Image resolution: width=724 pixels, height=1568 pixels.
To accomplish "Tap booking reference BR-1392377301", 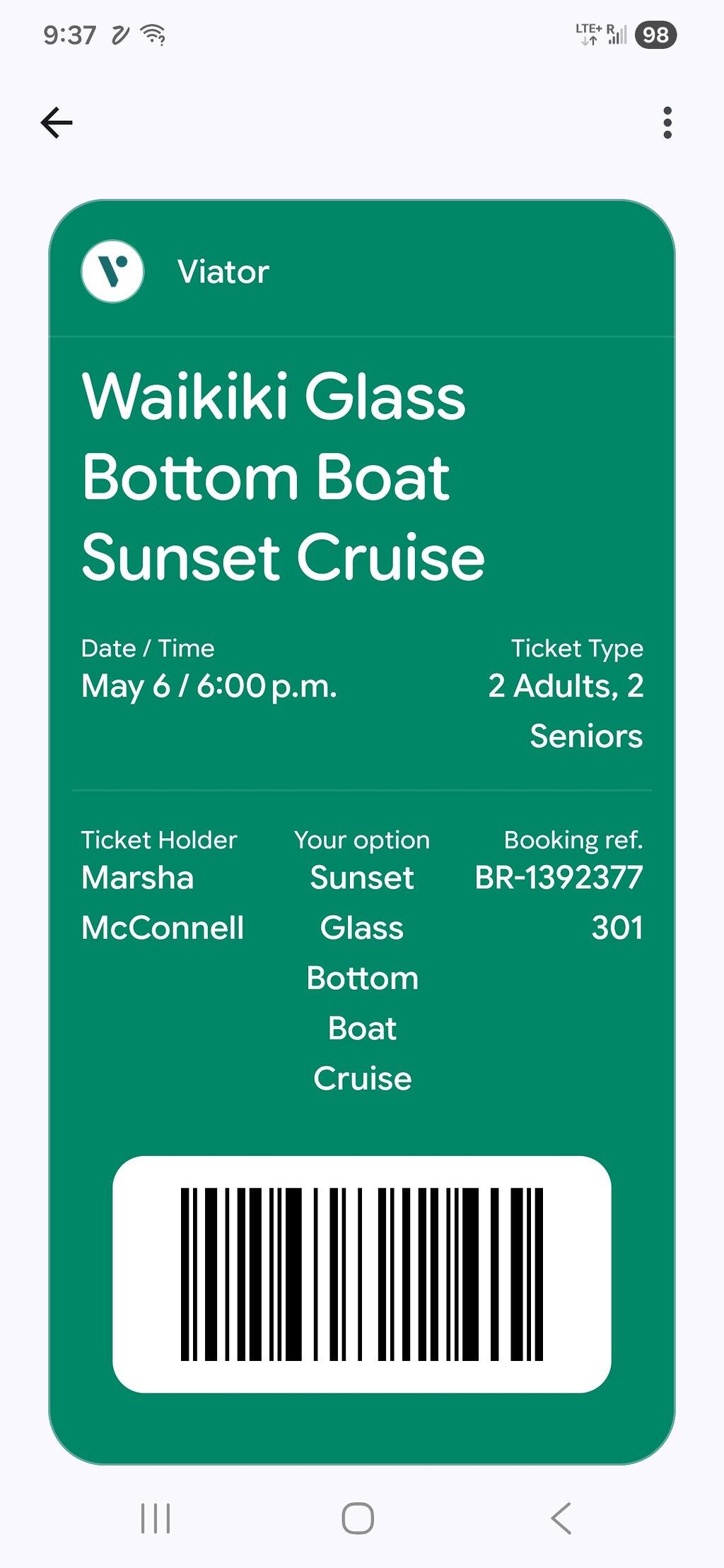I will (x=559, y=902).
